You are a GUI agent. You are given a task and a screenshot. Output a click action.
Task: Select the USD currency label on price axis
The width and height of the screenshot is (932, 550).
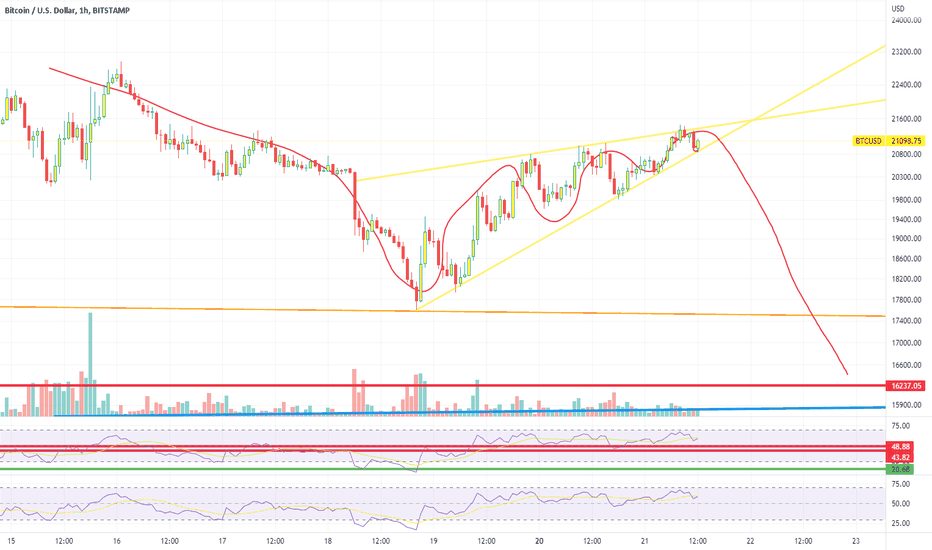[898, 8]
